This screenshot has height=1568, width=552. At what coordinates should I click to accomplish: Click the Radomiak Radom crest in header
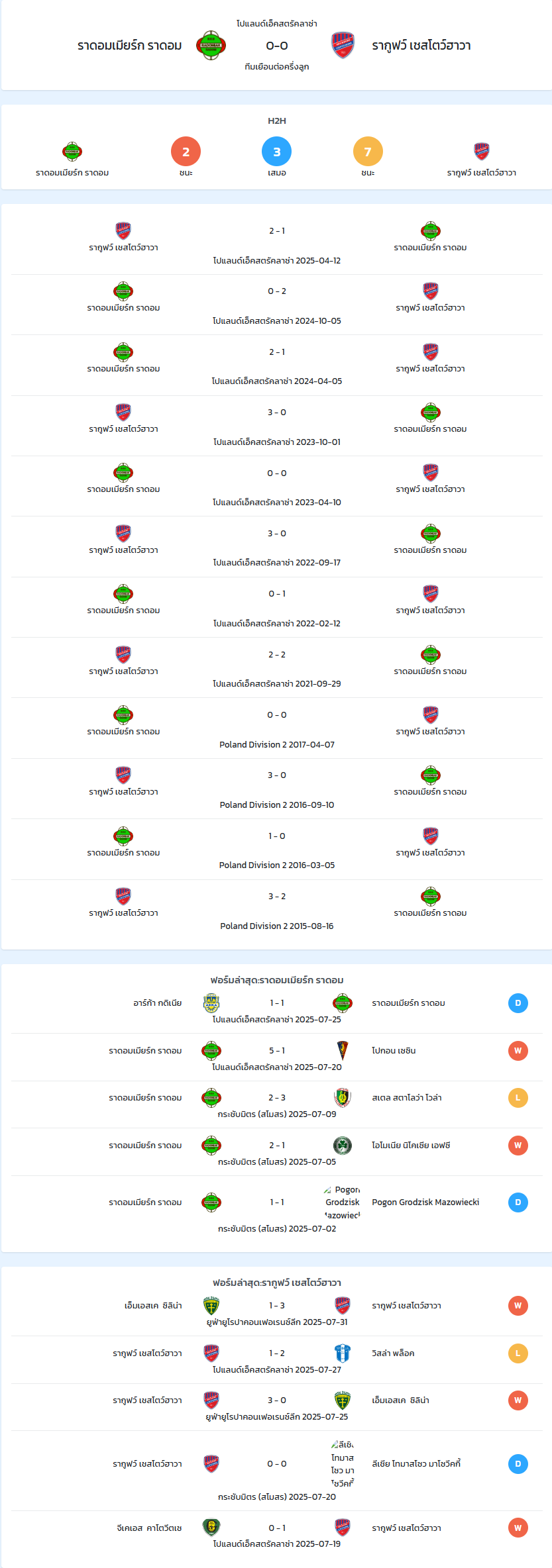[x=211, y=45]
